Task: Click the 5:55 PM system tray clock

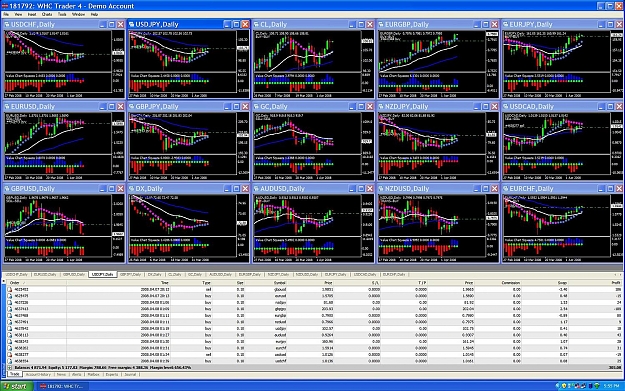Action: pos(611,386)
